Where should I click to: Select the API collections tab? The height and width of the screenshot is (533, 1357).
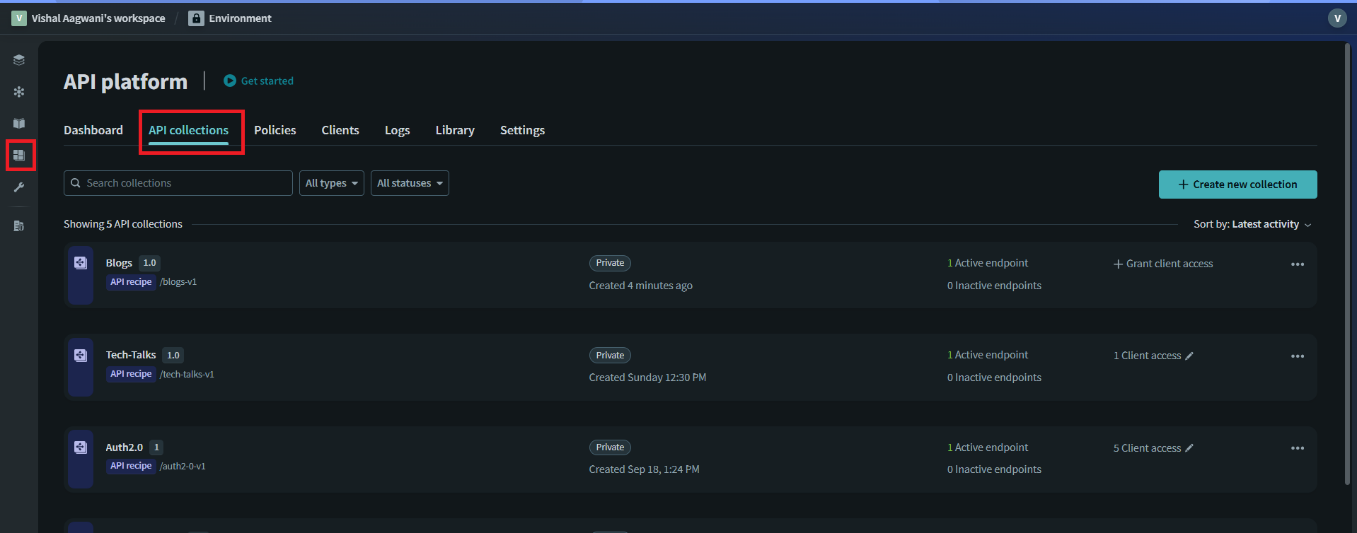click(x=189, y=130)
